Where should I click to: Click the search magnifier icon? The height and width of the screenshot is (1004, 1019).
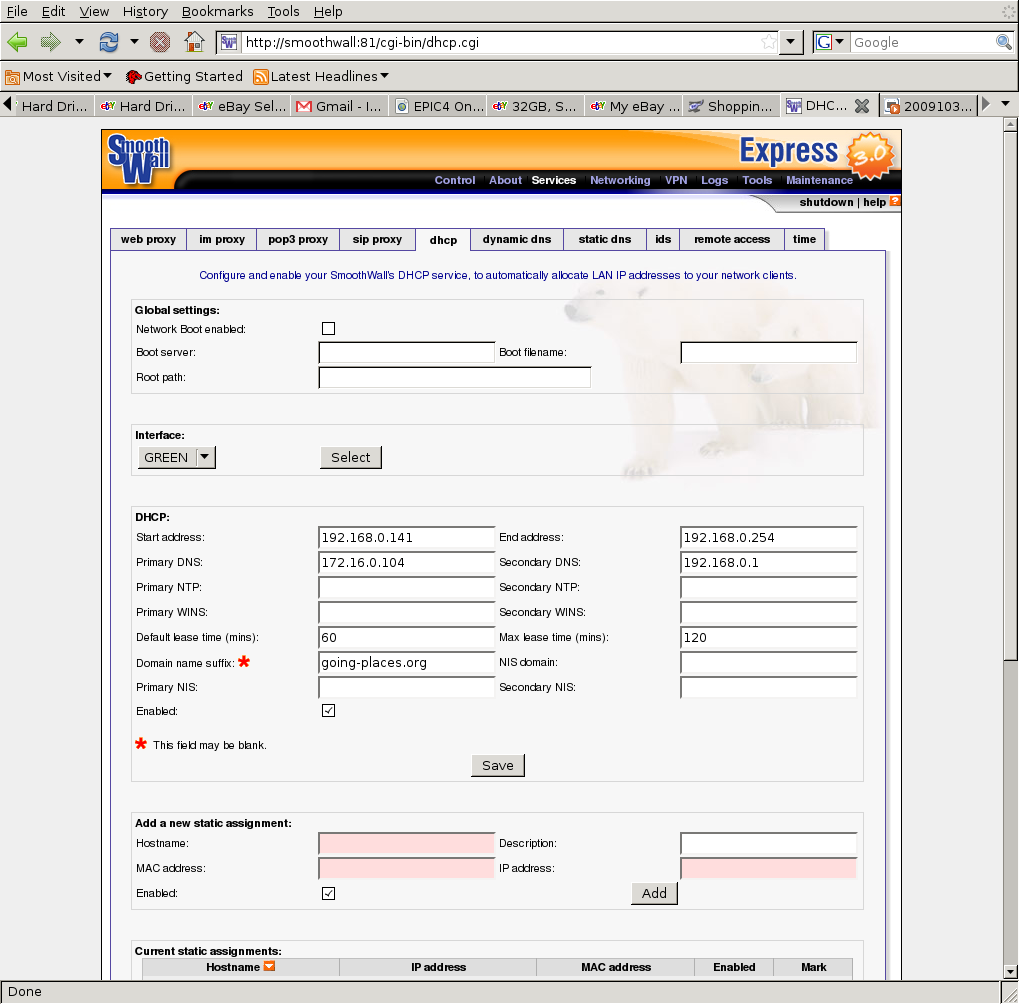(1004, 42)
